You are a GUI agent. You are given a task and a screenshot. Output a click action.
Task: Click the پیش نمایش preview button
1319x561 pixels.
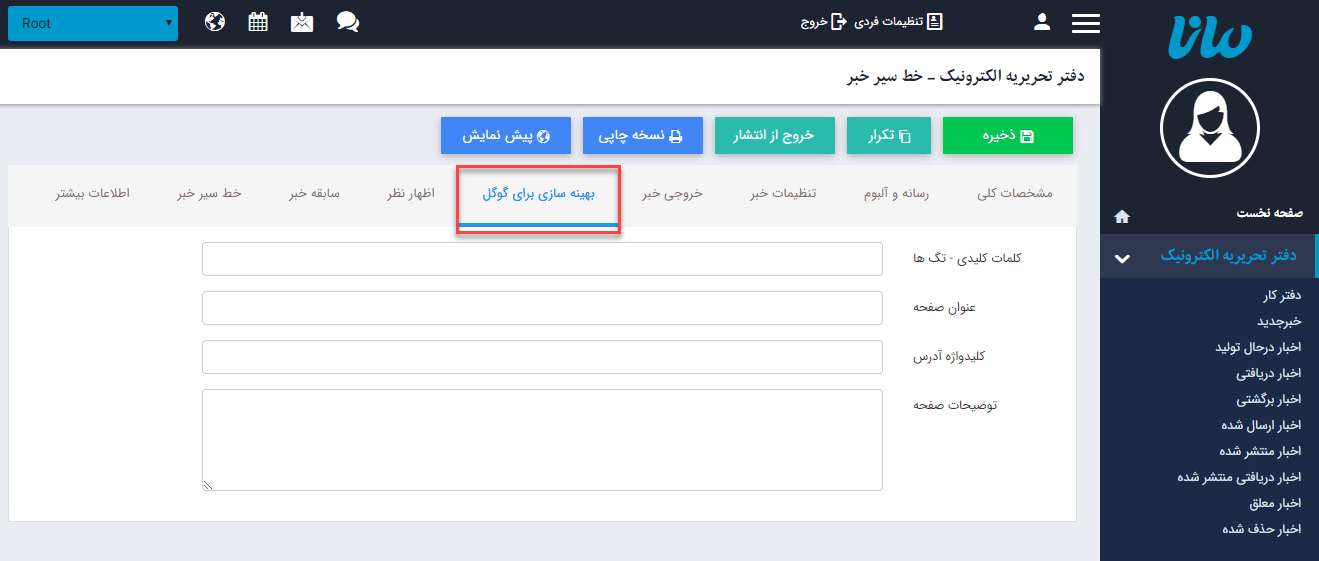506,136
